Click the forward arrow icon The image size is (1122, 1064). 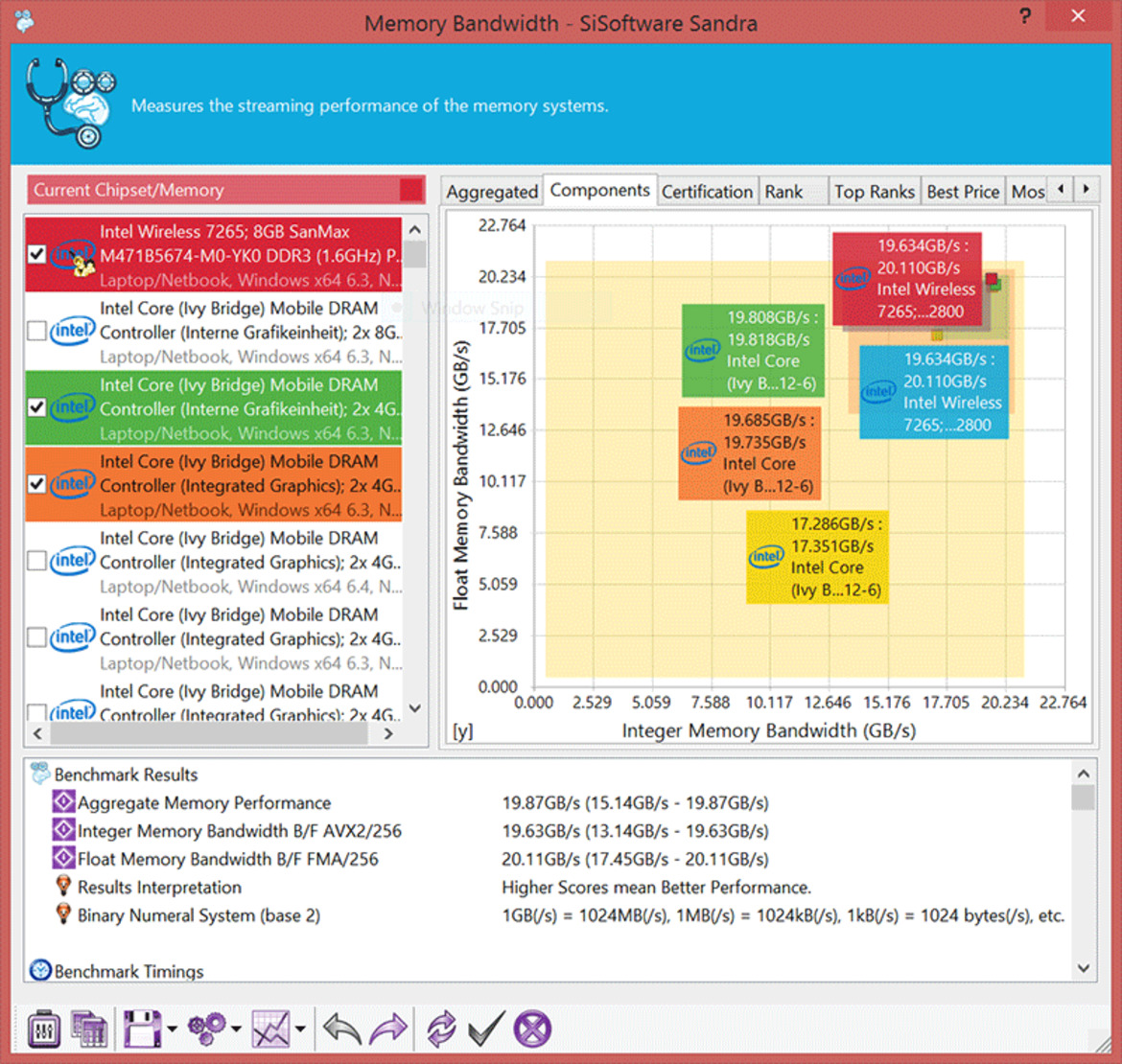click(x=388, y=1029)
